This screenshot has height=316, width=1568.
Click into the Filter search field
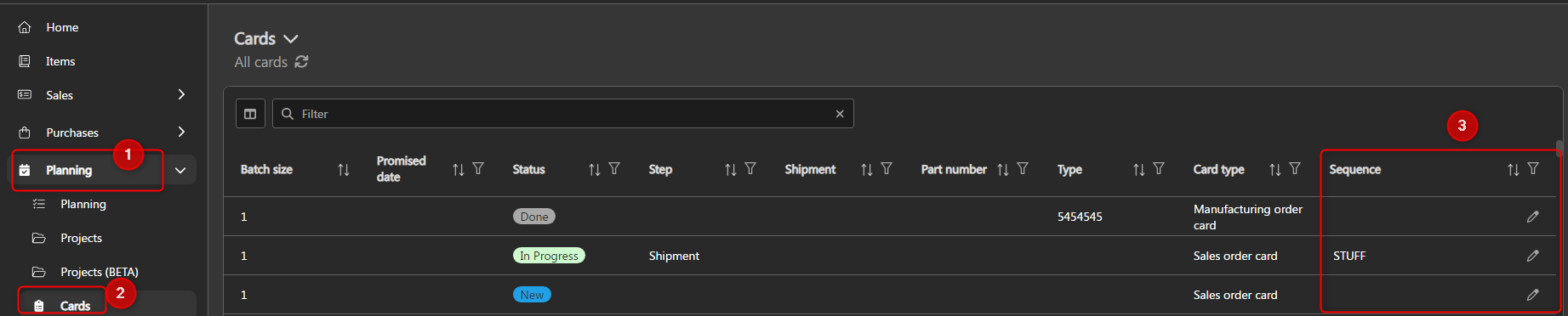(x=563, y=114)
